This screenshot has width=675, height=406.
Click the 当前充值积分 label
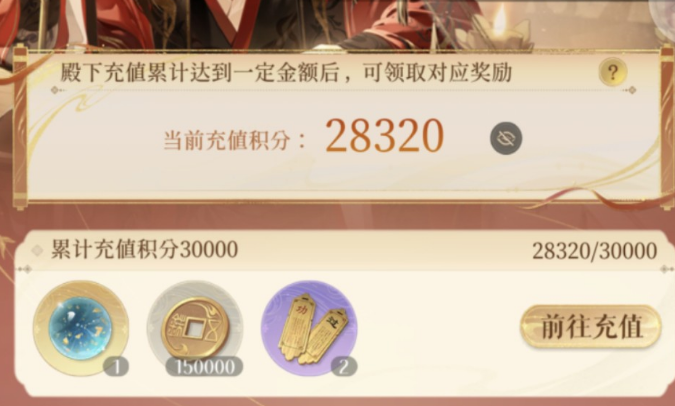point(234,140)
